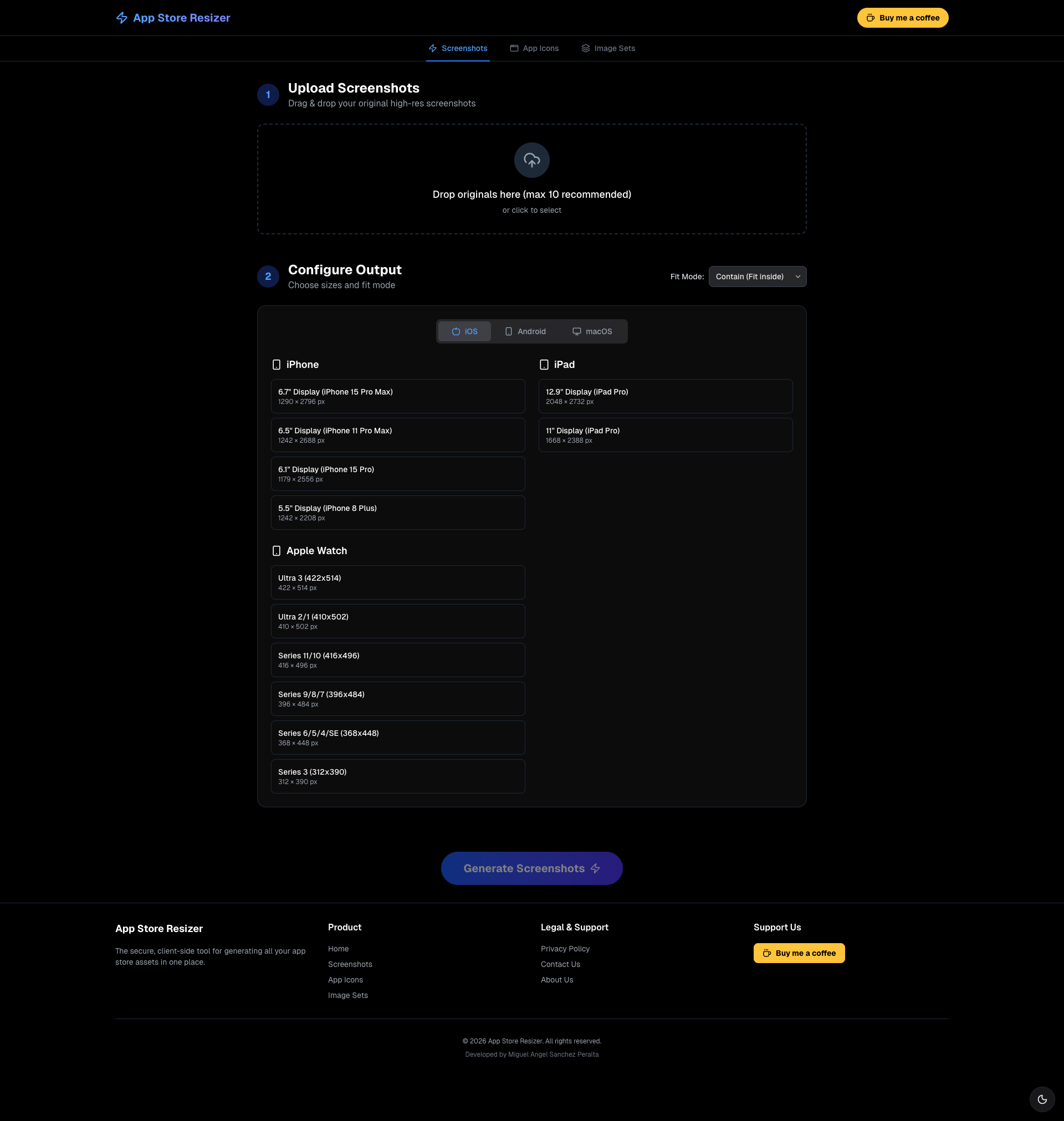Click the coffee cup icon in footer button
Image resolution: width=1064 pixels, height=1121 pixels.
pyautogui.click(x=766, y=953)
